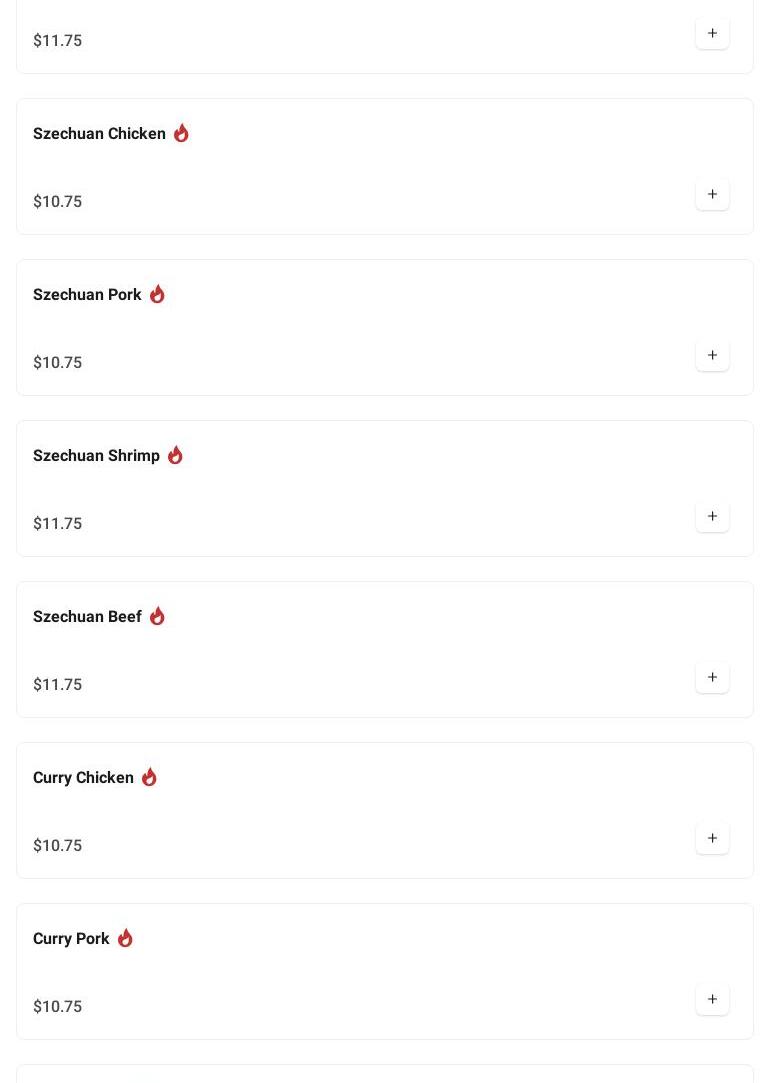Add Szechuan Chicken using plus icon

[x=712, y=194]
